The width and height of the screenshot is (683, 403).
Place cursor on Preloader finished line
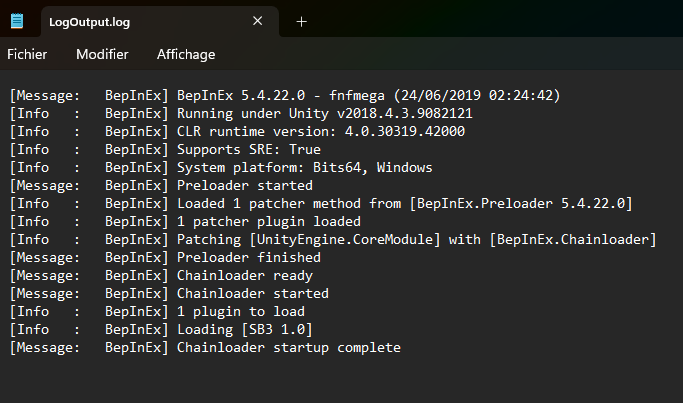[248, 257]
